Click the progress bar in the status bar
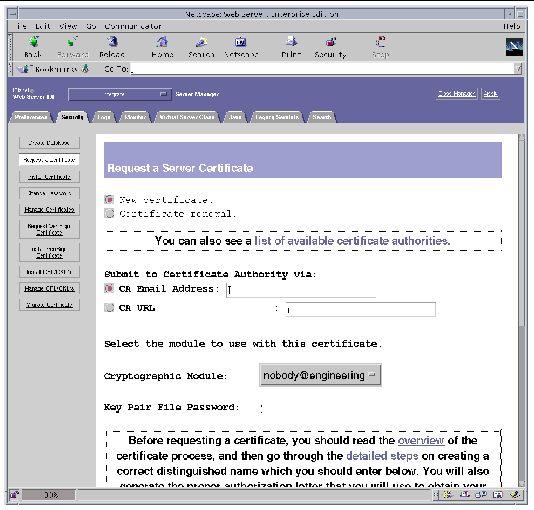This screenshot has width=534, height=510. point(49,495)
